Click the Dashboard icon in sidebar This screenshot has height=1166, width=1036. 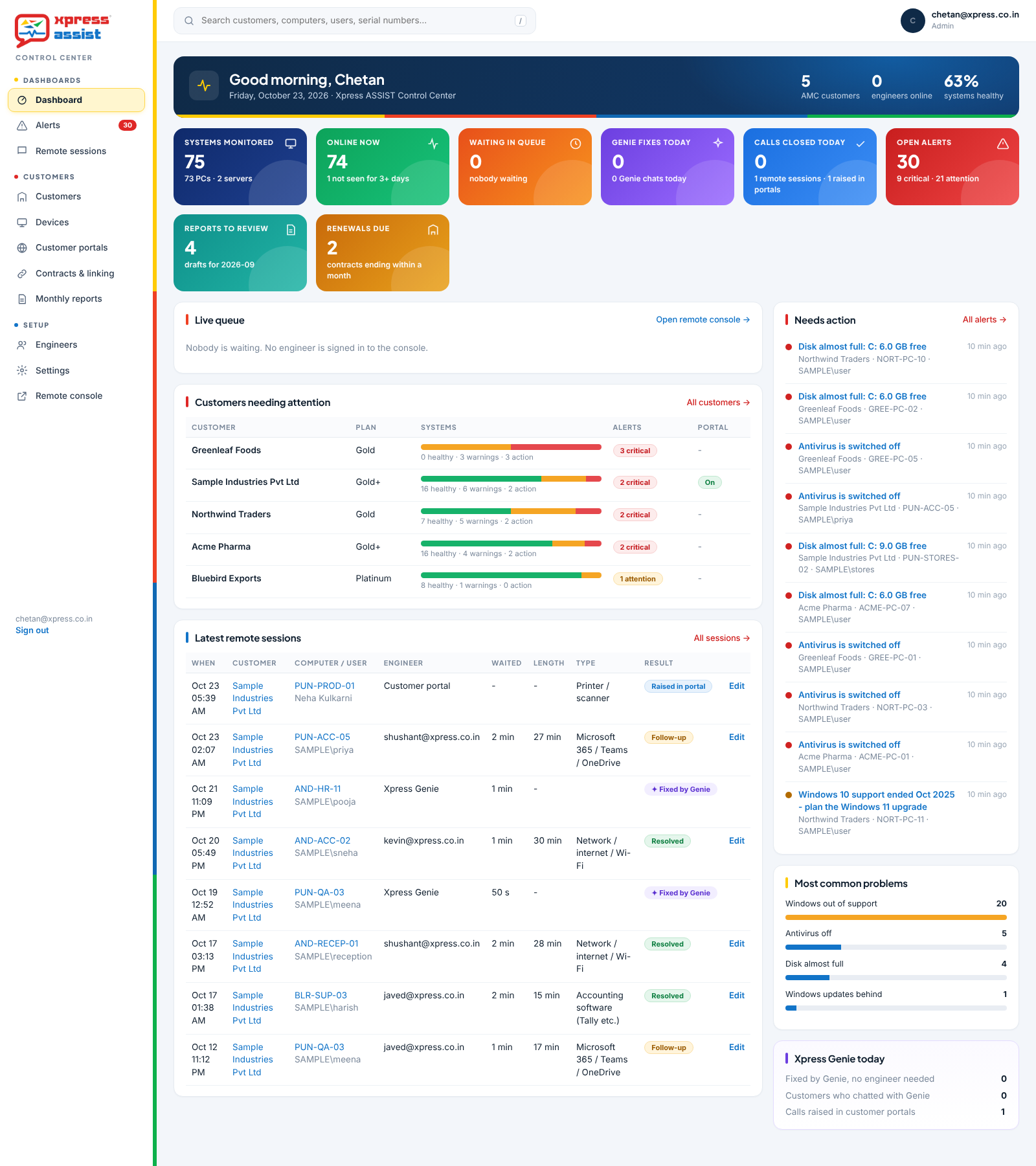coord(22,100)
